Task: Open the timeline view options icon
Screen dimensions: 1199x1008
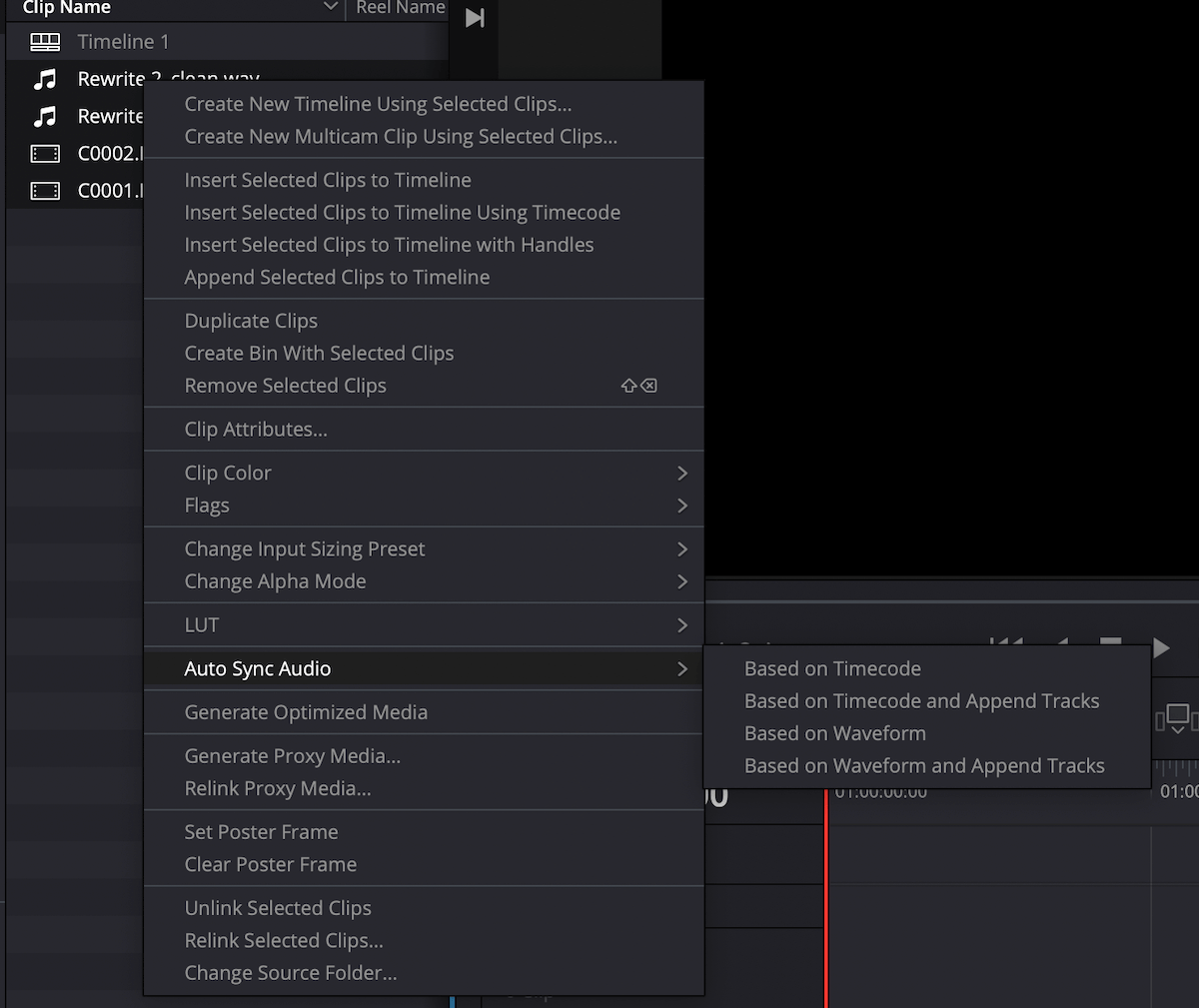Action: tap(1176, 717)
